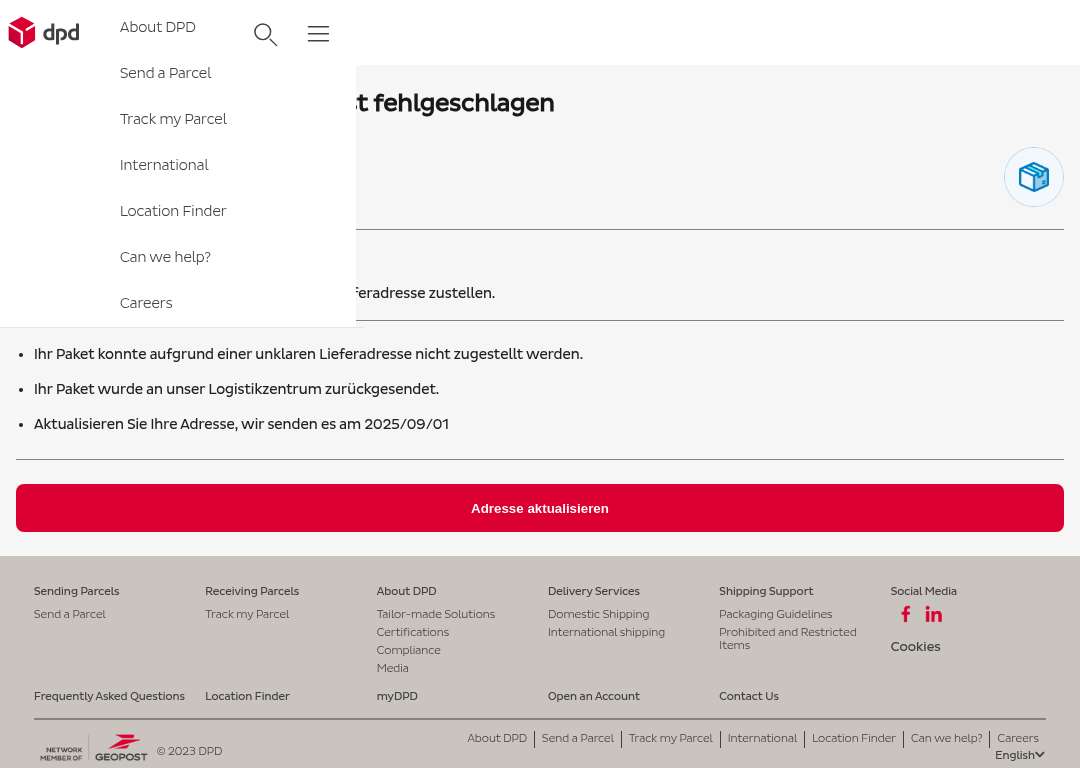The width and height of the screenshot is (1080, 768).
Task: Click the © 2023 DPD copyright text
Action: click(x=189, y=751)
